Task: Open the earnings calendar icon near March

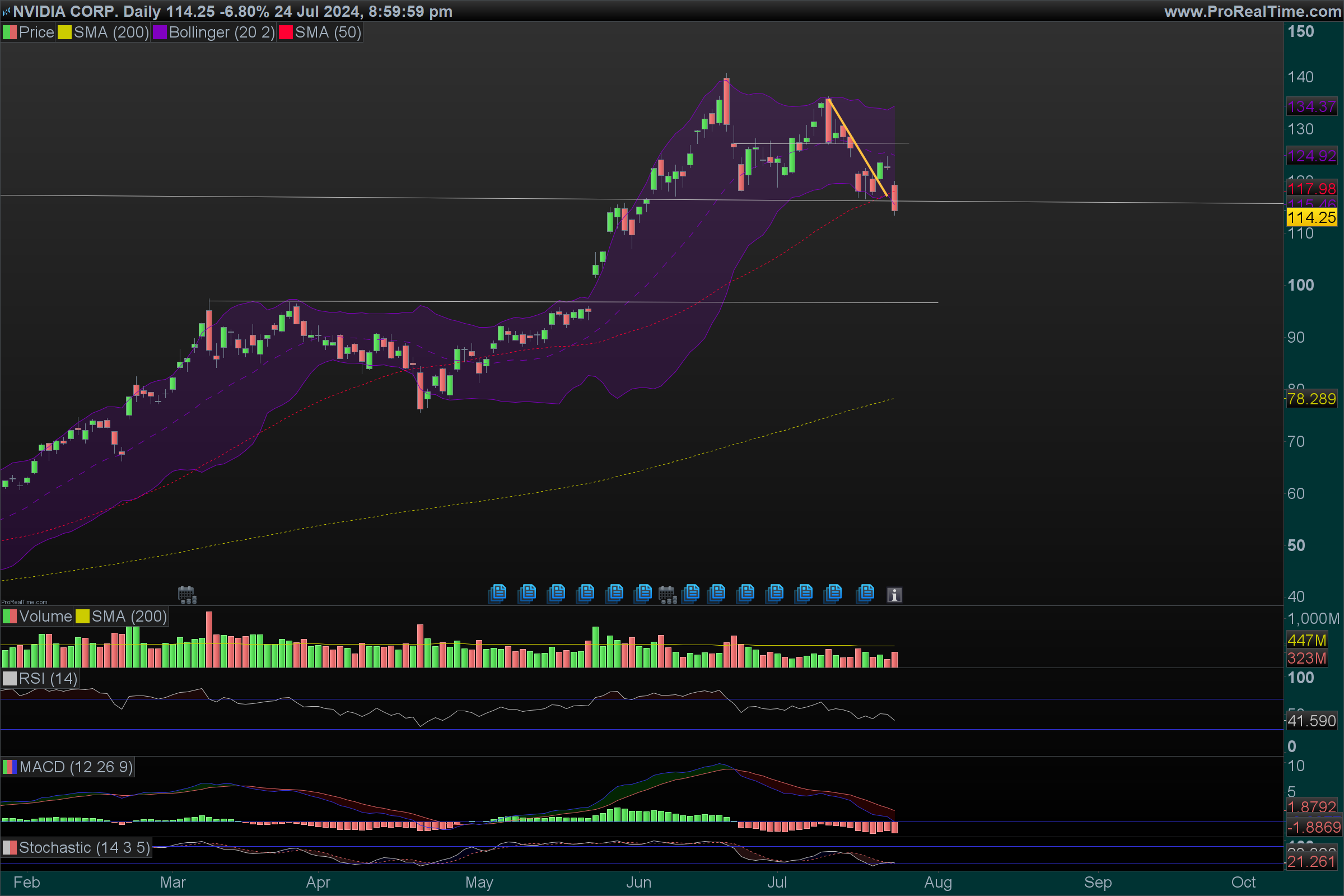Action: [187, 595]
